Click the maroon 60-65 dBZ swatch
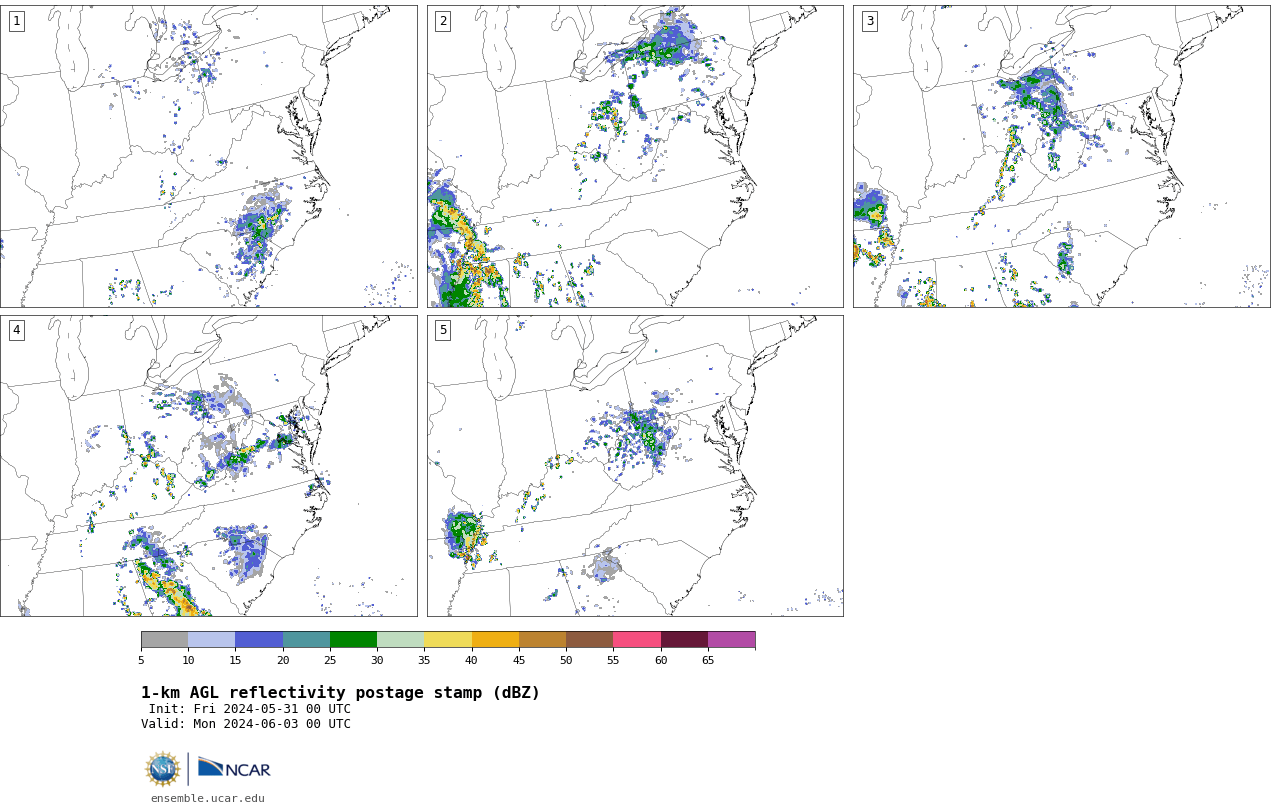Viewport: 1280px width, 809px height. 684,640
